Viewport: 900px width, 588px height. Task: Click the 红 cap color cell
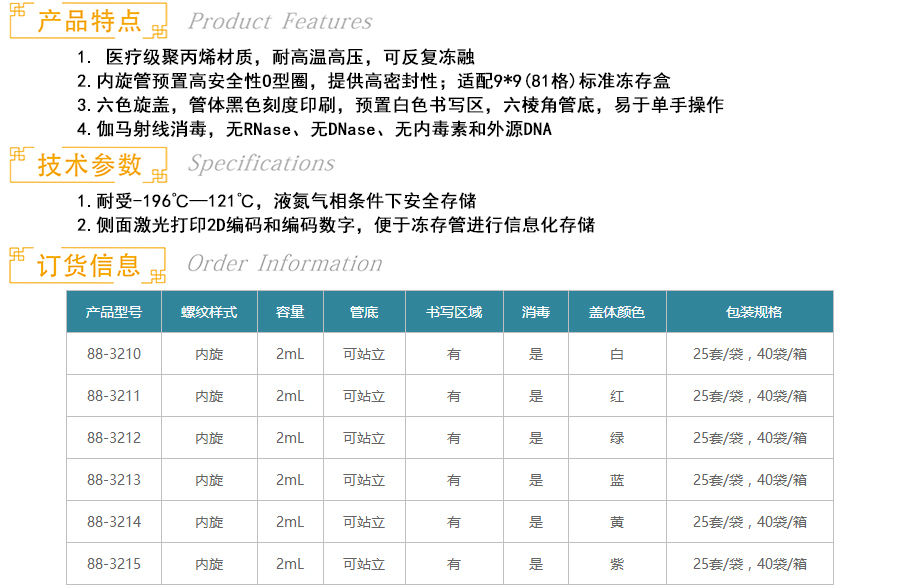(617, 396)
